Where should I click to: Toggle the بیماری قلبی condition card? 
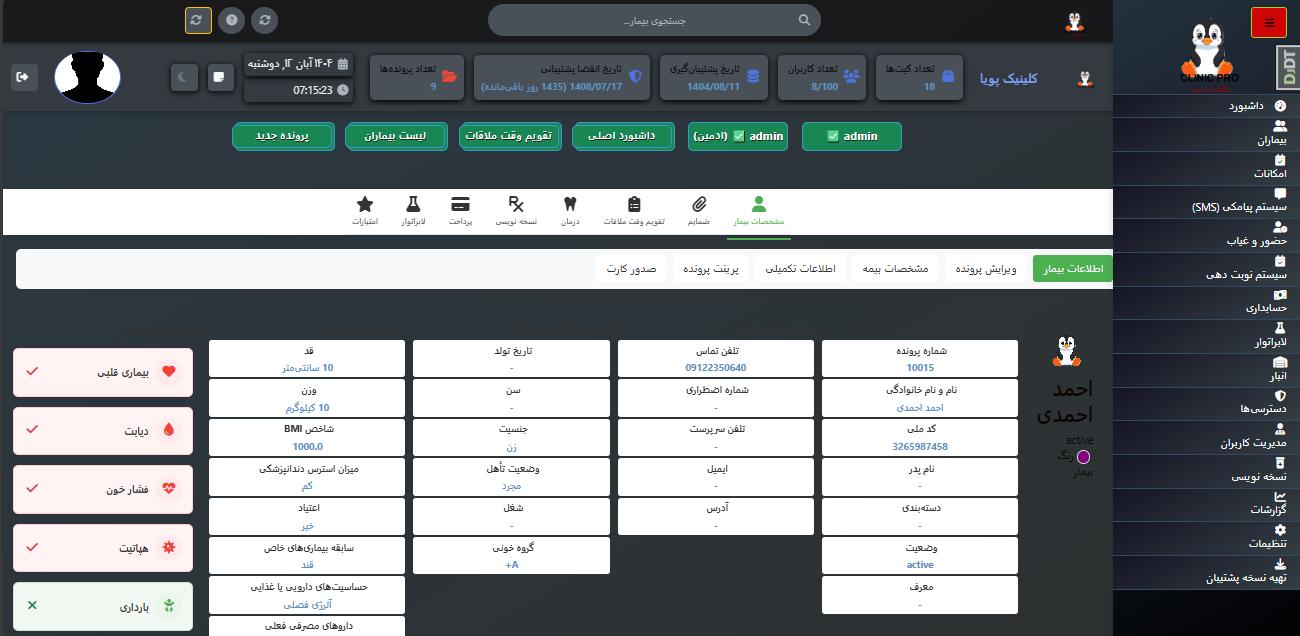point(103,372)
